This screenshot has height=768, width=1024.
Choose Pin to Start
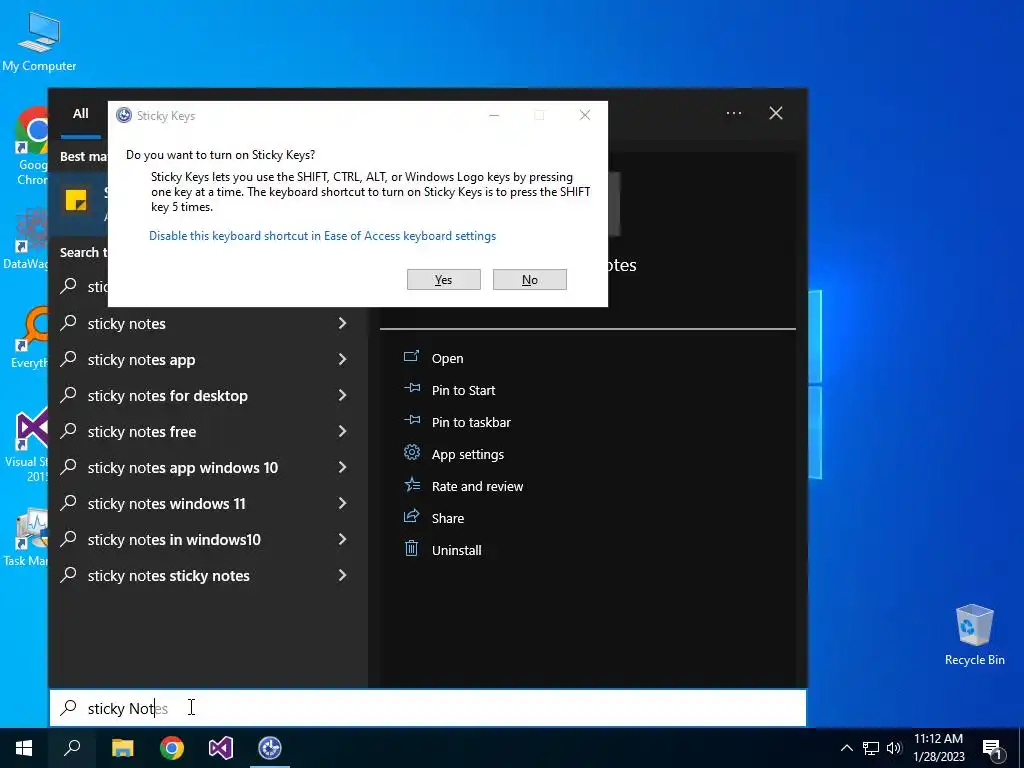464,391
